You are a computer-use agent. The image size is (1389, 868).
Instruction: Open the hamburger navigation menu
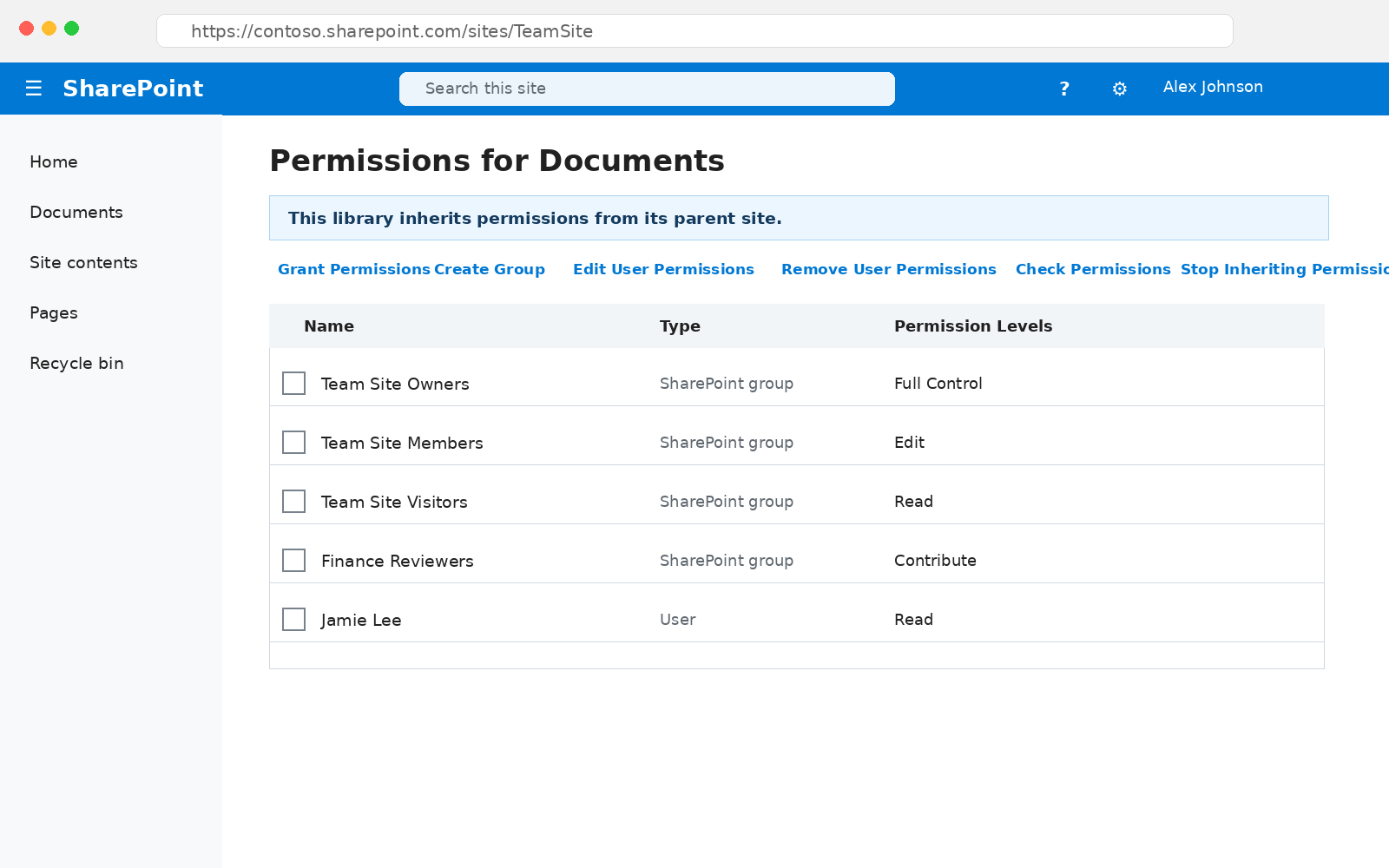(x=34, y=88)
